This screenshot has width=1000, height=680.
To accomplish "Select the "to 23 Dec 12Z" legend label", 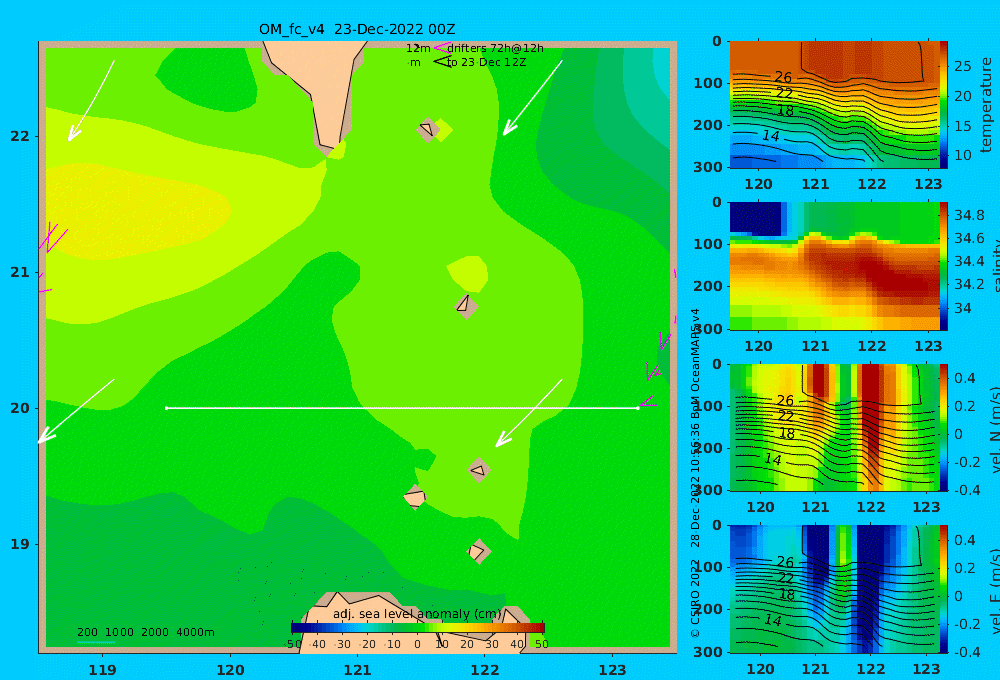I will click(x=486, y=63).
